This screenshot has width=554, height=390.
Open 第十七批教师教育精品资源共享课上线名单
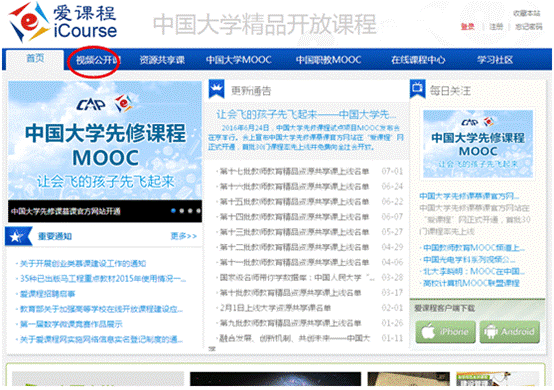294,171
